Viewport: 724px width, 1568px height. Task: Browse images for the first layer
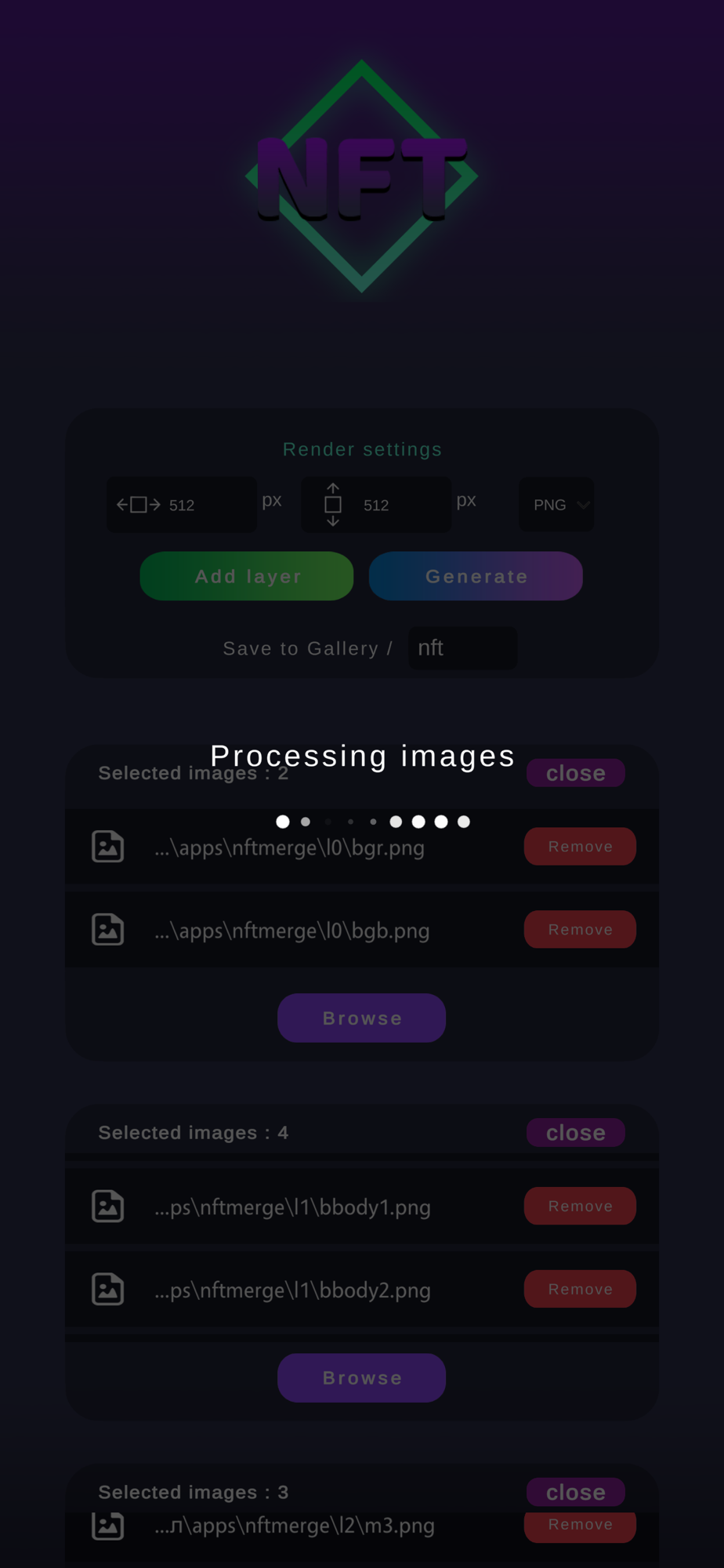click(x=361, y=1018)
